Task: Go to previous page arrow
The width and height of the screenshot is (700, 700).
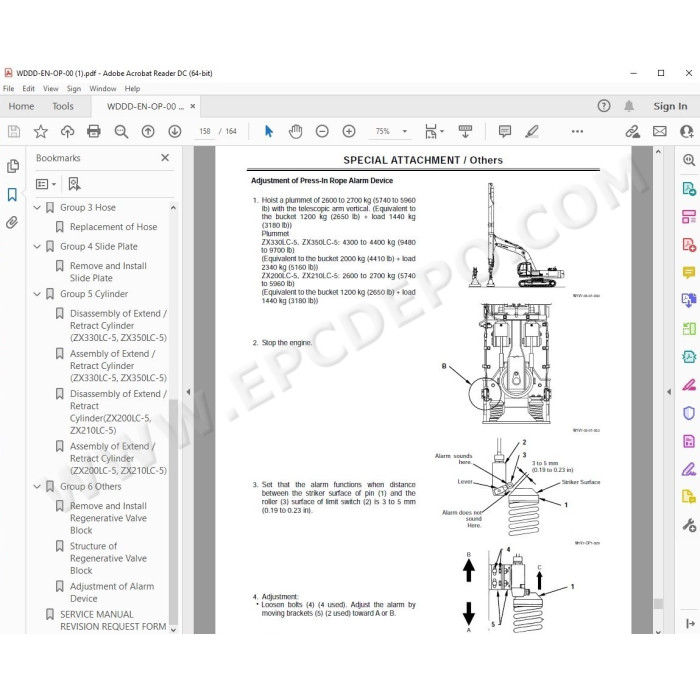Action: (148, 131)
